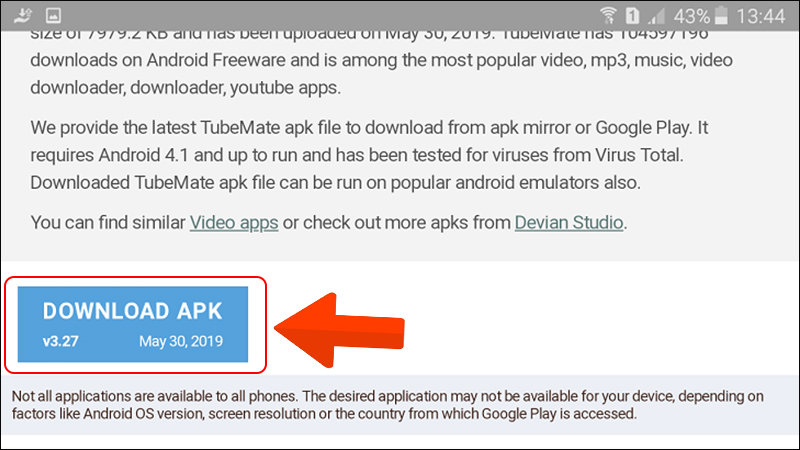
Task: Tap the image notification icon in status bar
Action: pos(53,15)
